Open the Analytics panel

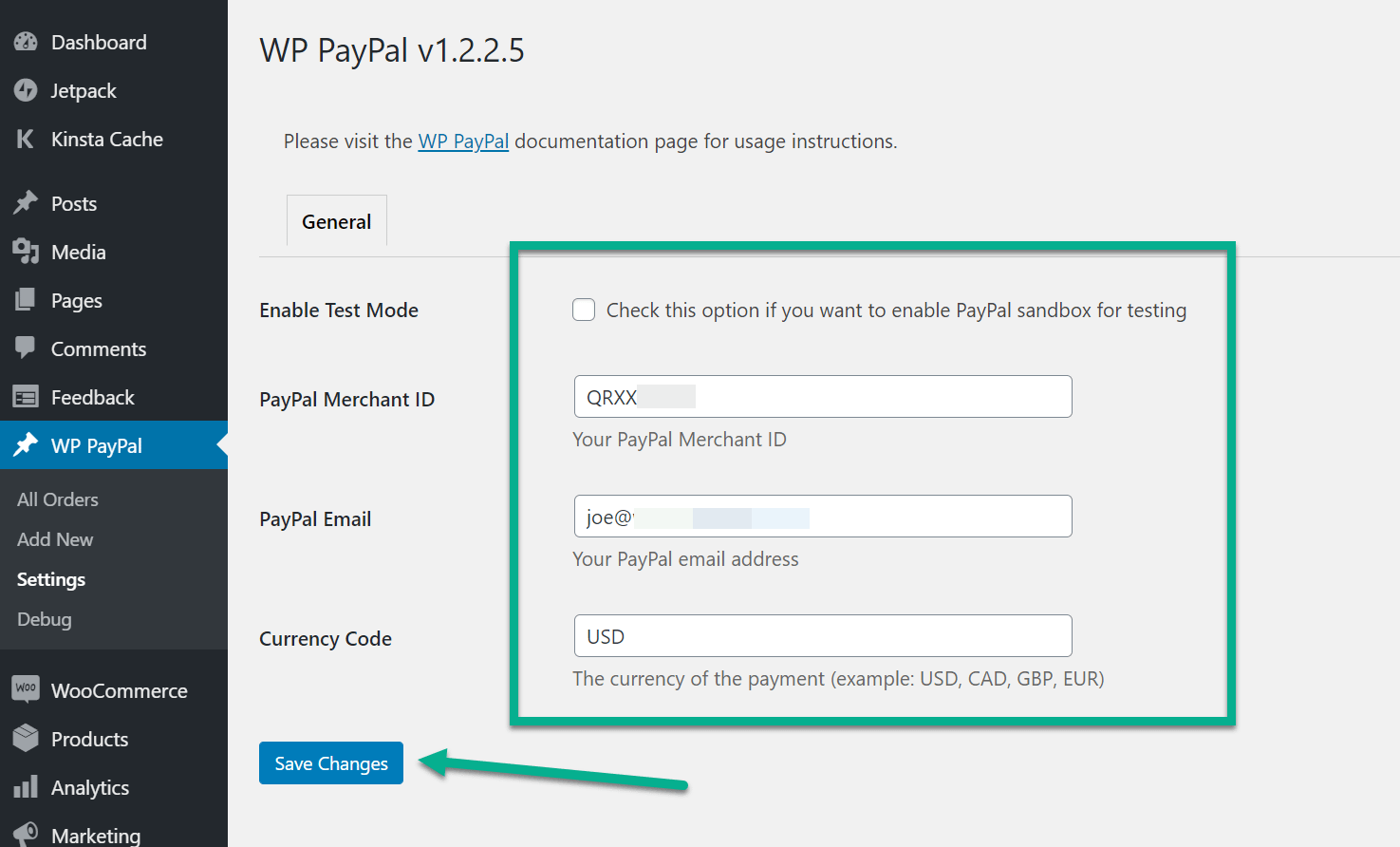[90, 787]
